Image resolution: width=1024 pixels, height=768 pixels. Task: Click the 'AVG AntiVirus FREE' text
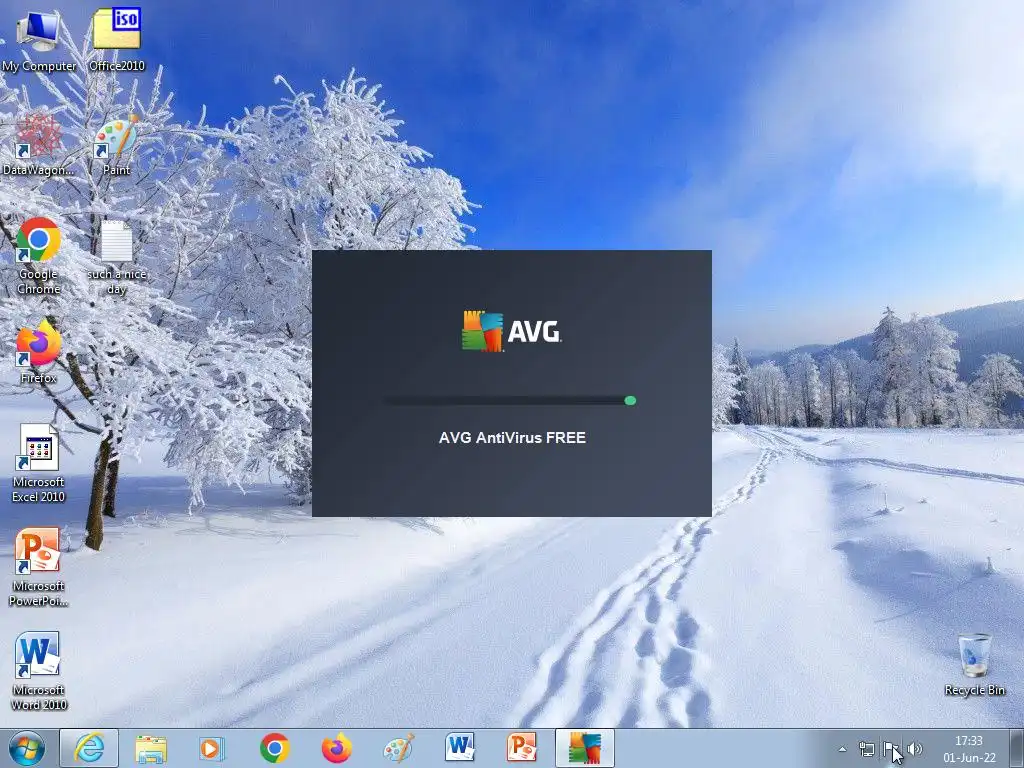(x=512, y=438)
